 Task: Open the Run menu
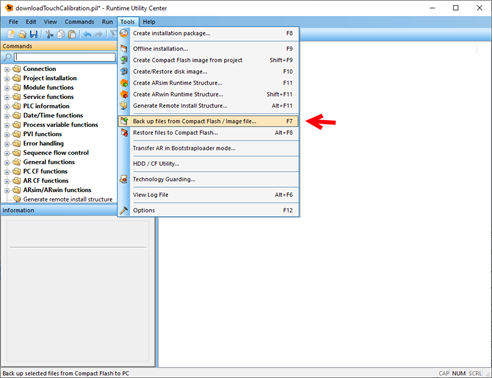click(107, 22)
